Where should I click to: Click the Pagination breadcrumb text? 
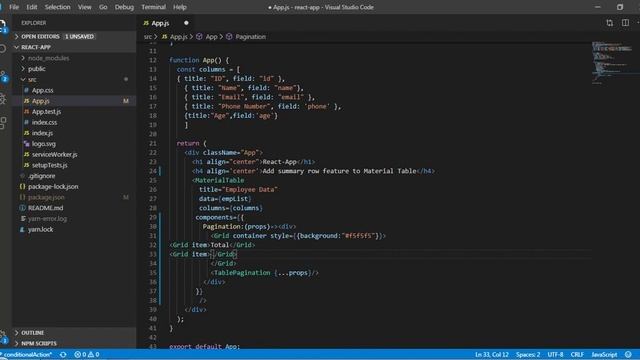tap(250, 37)
